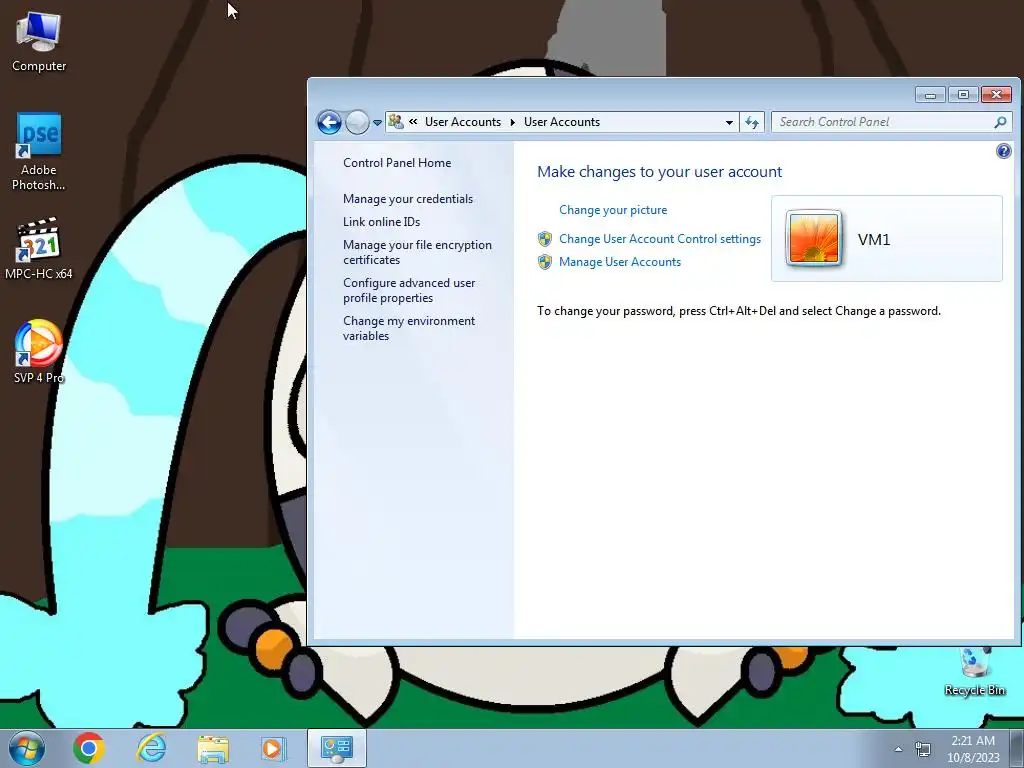
Task: Click the Refresh button in address bar
Action: coord(752,122)
